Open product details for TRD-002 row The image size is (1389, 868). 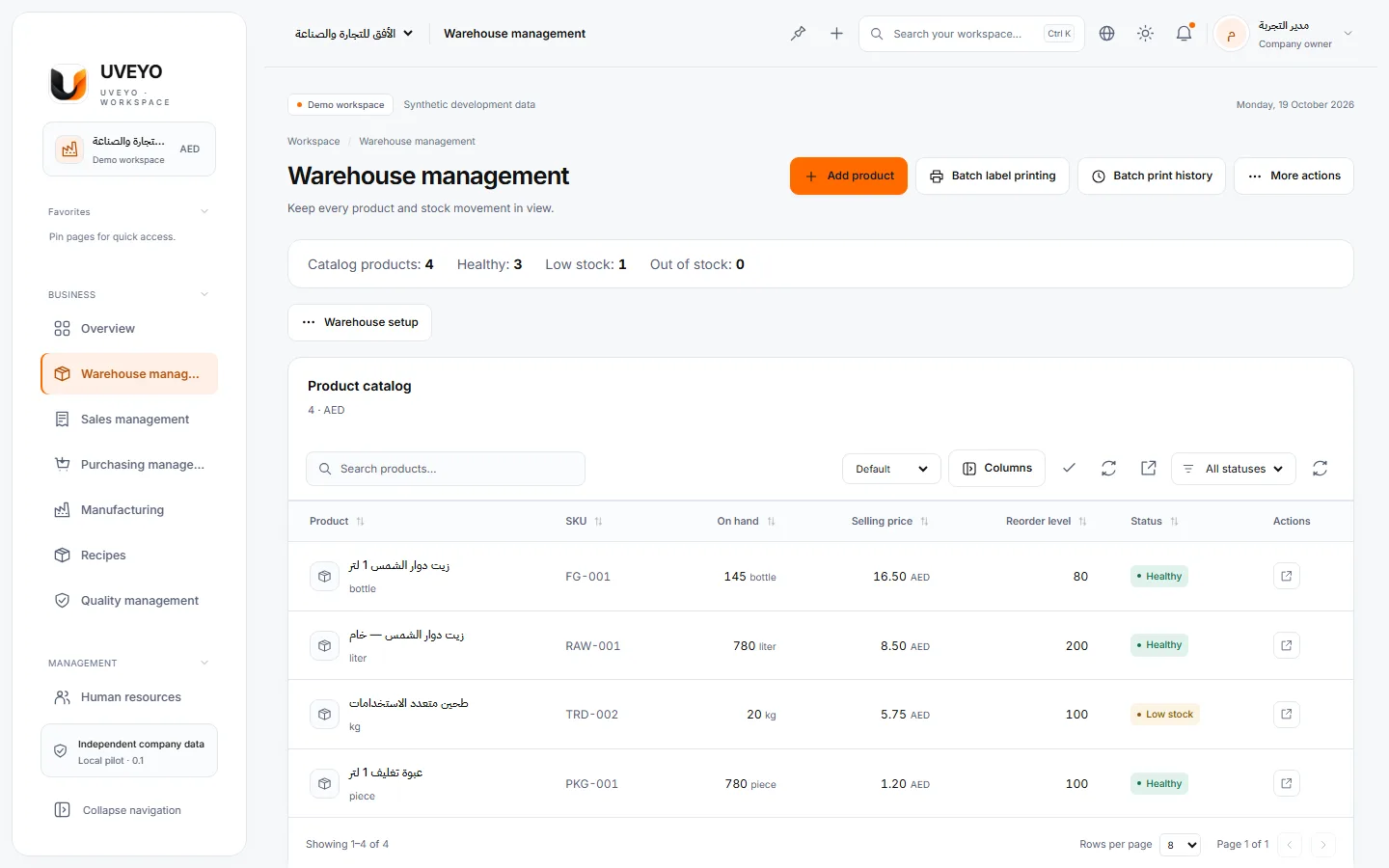(1286, 715)
